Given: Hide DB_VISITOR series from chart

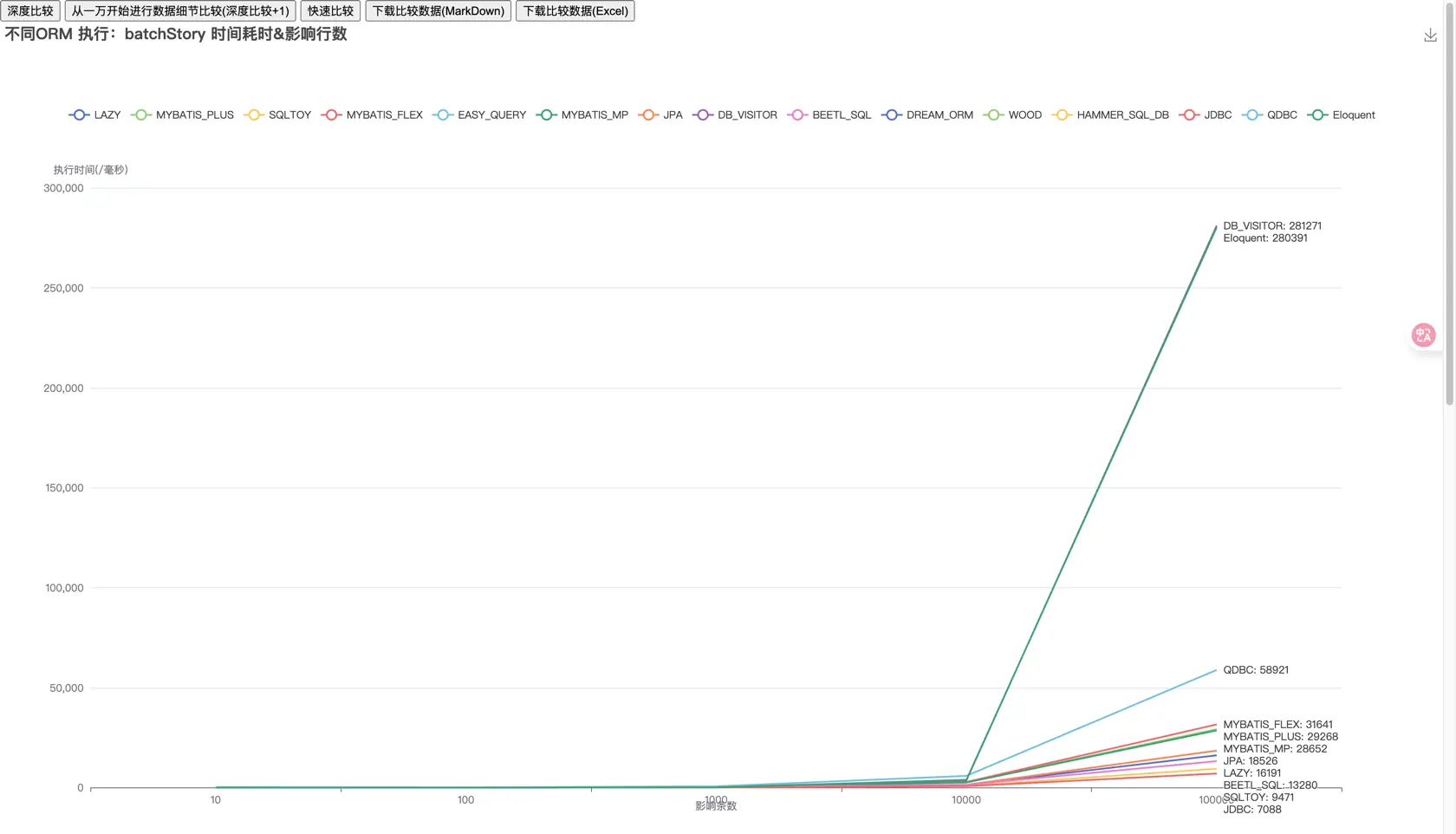Looking at the screenshot, I should [735, 115].
